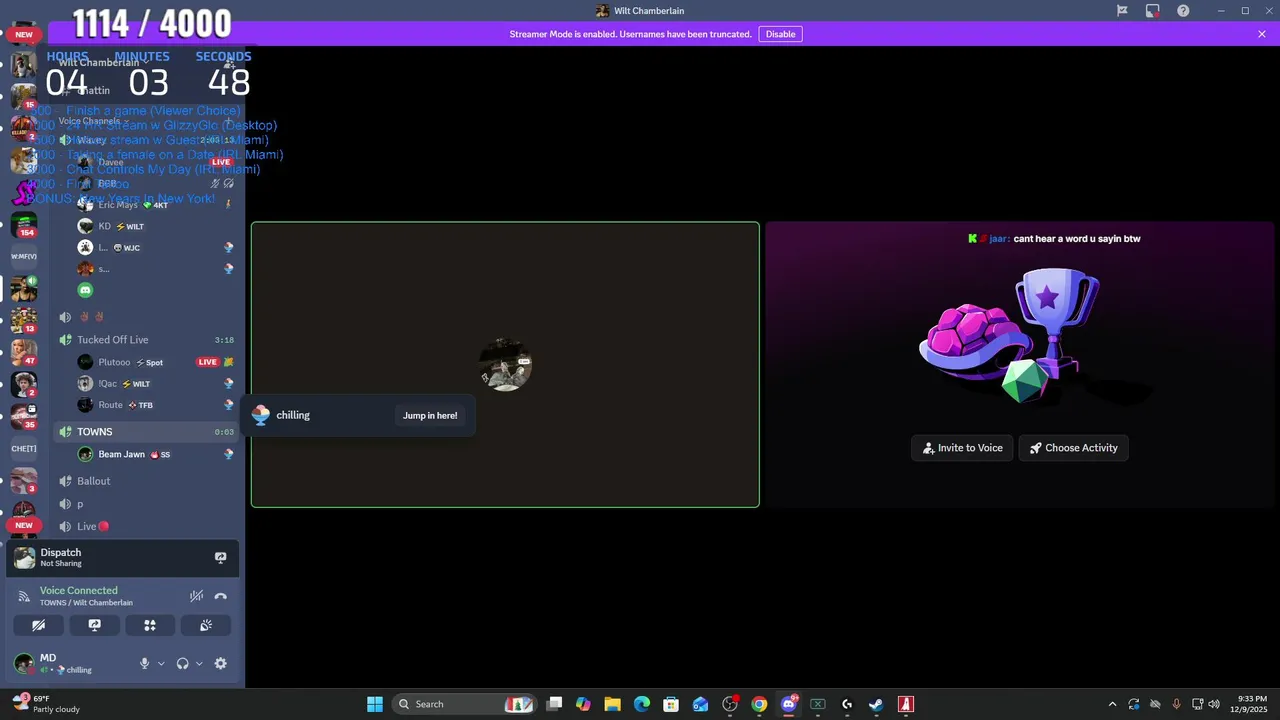The image size is (1280, 720).
Task: Open the Activities launcher button
Action: tap(150, 625)
